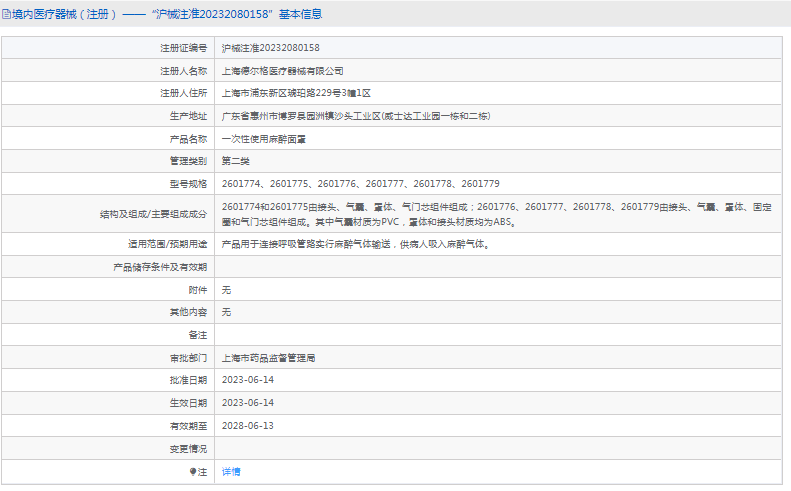Click the 结构及组成/主要组成成分 label
Image resolution: width=791 pixels, height=491 pixels.
(153, 214)
